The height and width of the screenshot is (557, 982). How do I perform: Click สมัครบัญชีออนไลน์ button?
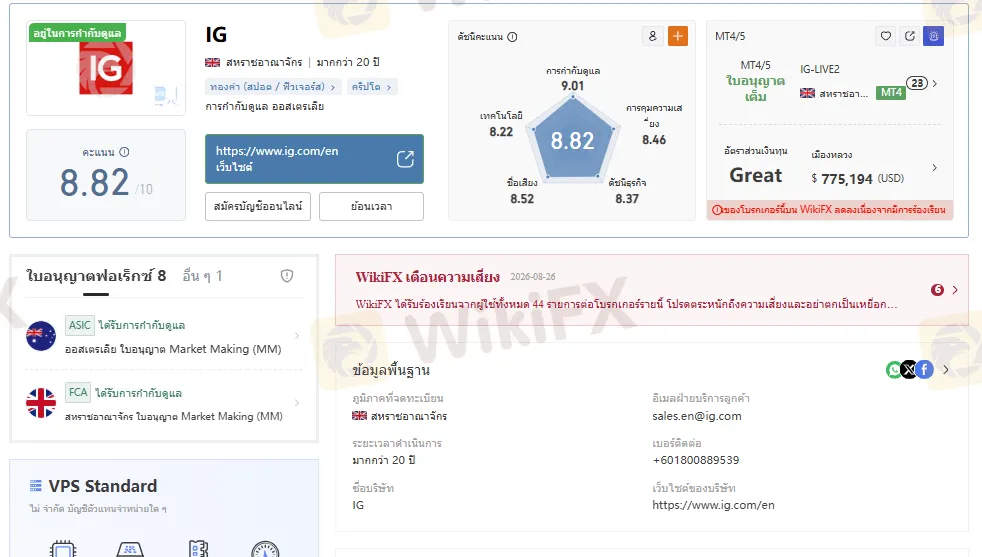(258, 206)
